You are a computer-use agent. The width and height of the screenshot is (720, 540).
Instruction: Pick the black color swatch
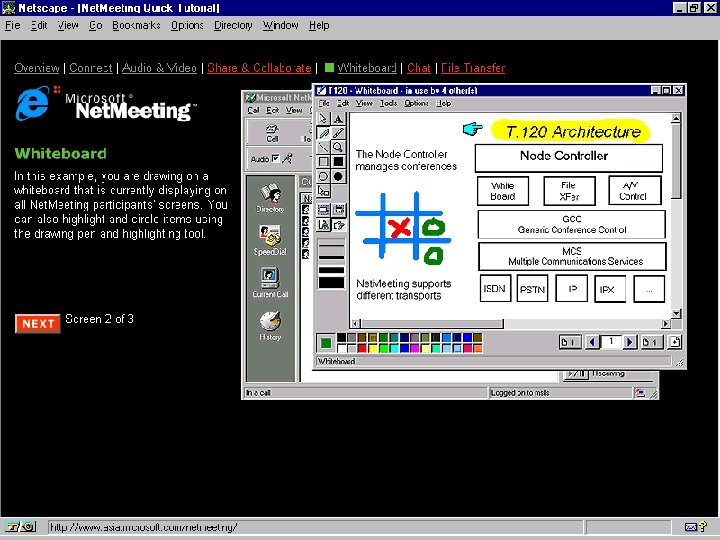341,338
